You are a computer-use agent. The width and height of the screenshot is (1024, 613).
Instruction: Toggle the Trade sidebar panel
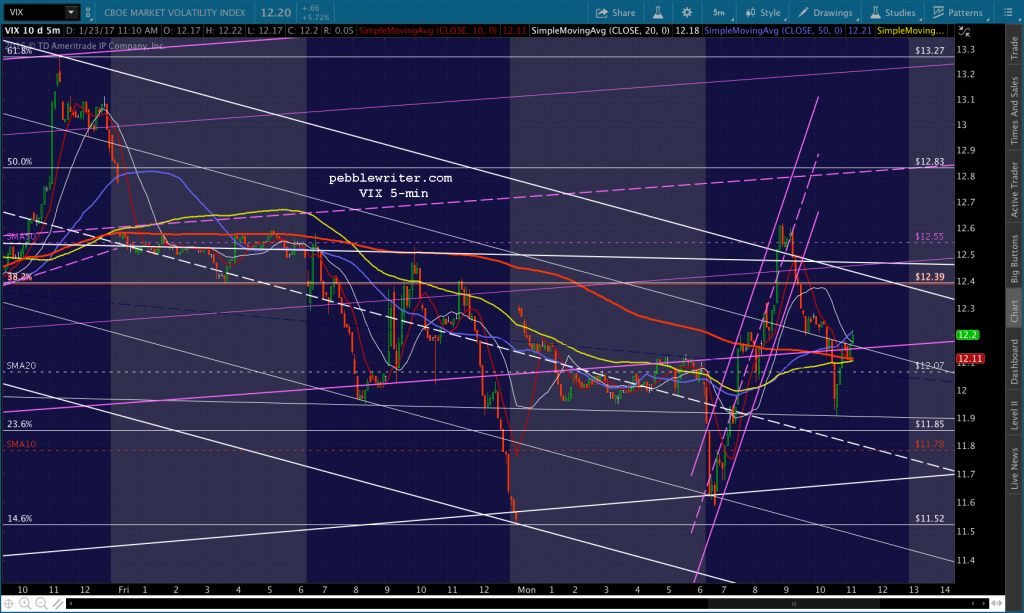click(x=1014, y=48)
